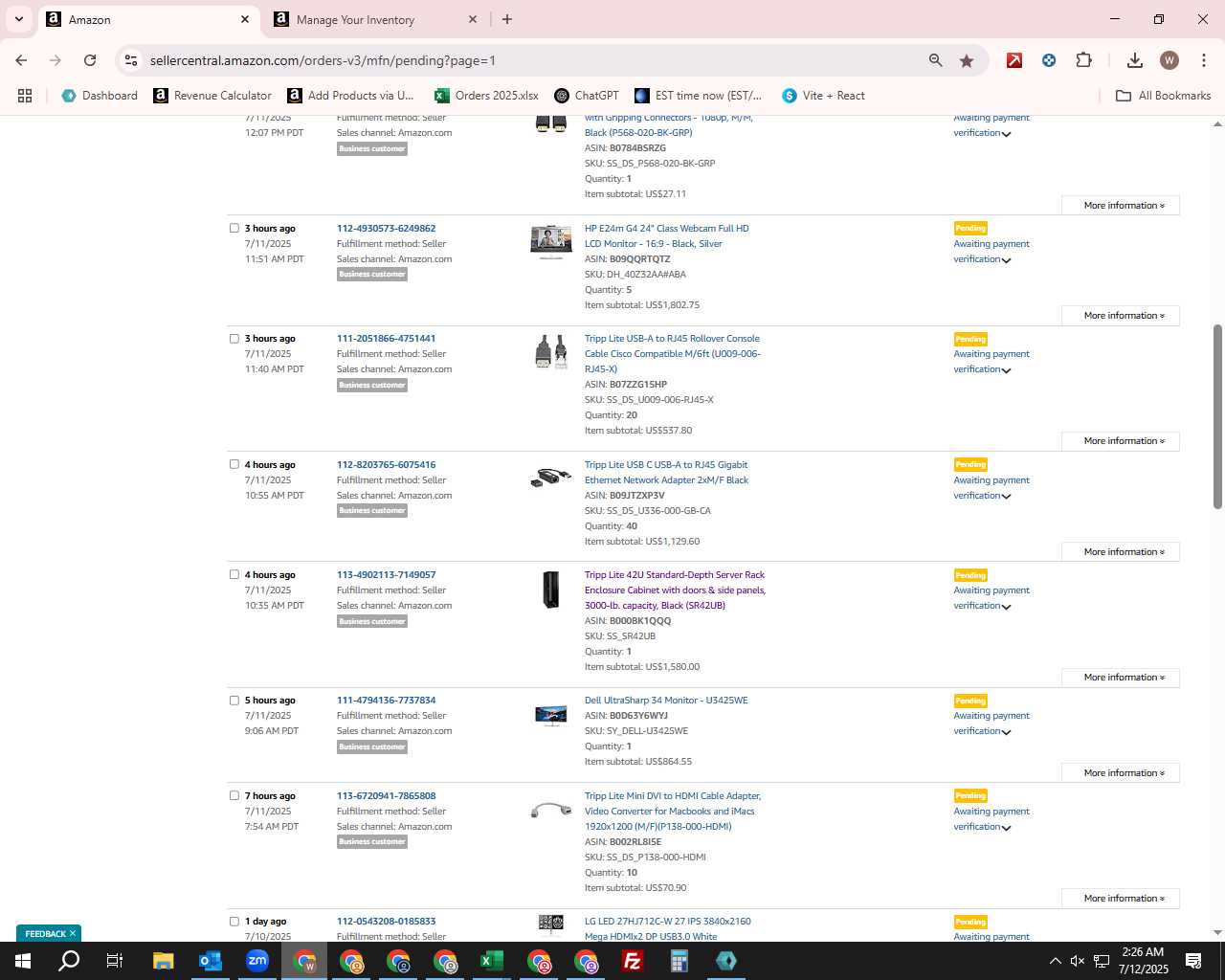The height and width of the screenshot is (980, 1225).
Task: Open FileZilla from the taskbar
Action: (x=633, y=961)
